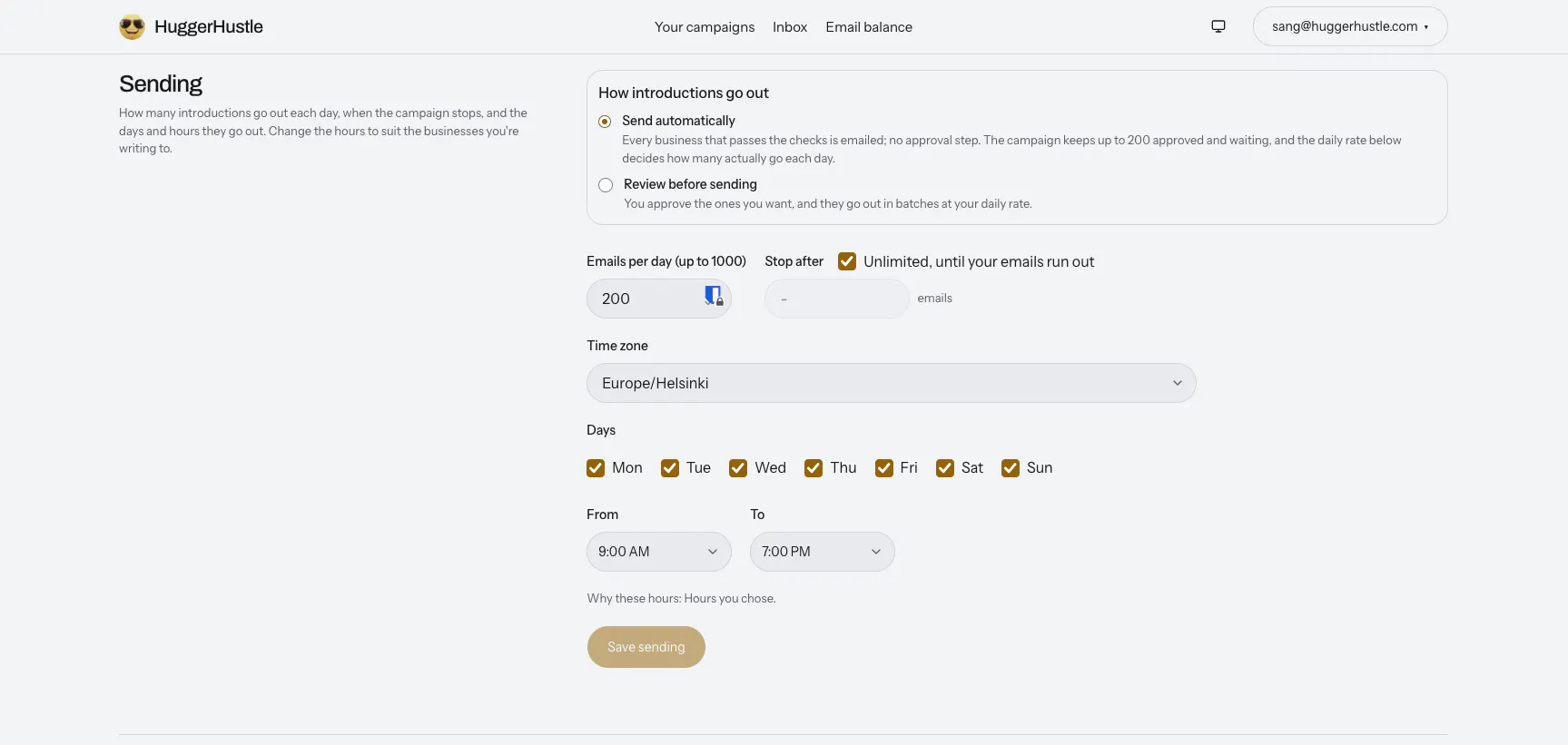The image size is (1568, 745).
Task: Click the Stop after emails input field
Action: [x=837, y=299]
